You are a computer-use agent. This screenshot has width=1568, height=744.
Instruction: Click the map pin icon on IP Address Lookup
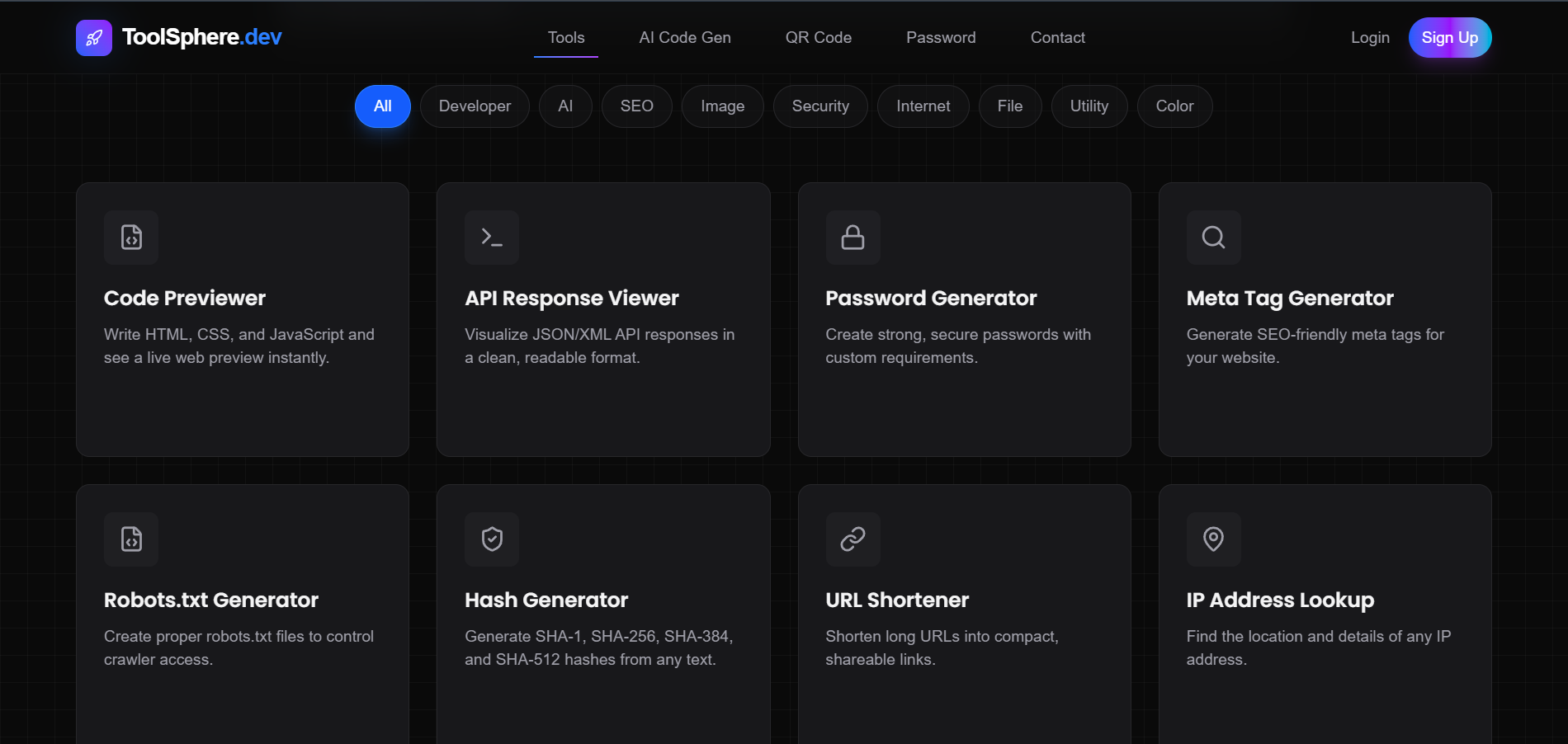point(1213,539)
